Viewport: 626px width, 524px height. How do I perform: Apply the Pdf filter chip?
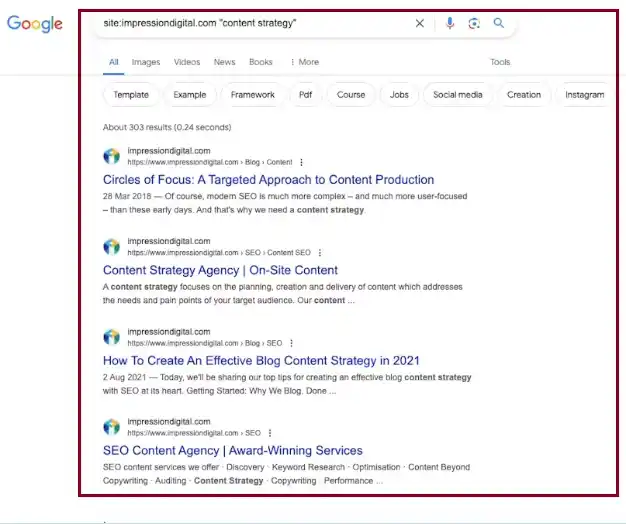[305, 95]
